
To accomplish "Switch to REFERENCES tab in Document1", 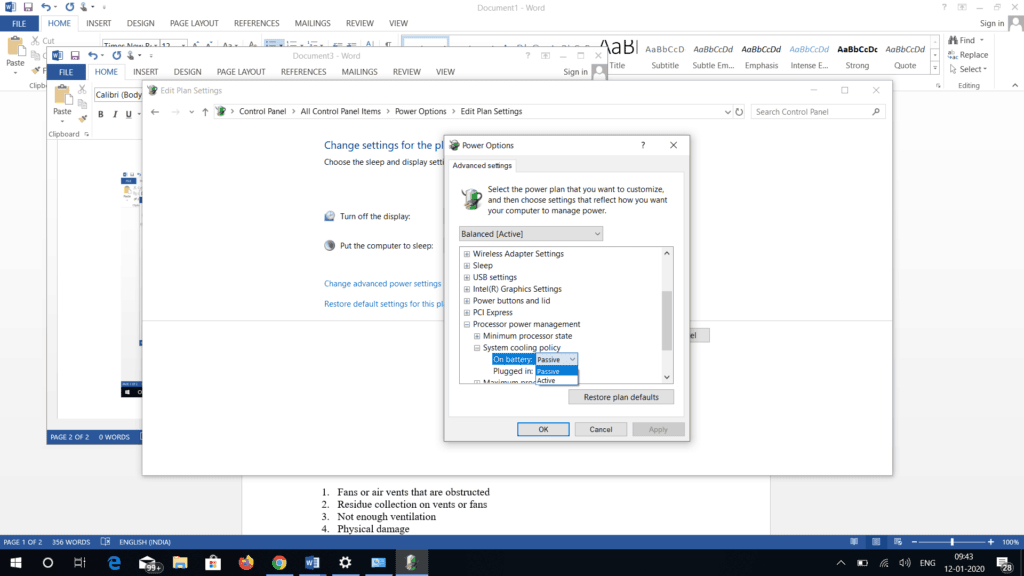I will [257, 24].
